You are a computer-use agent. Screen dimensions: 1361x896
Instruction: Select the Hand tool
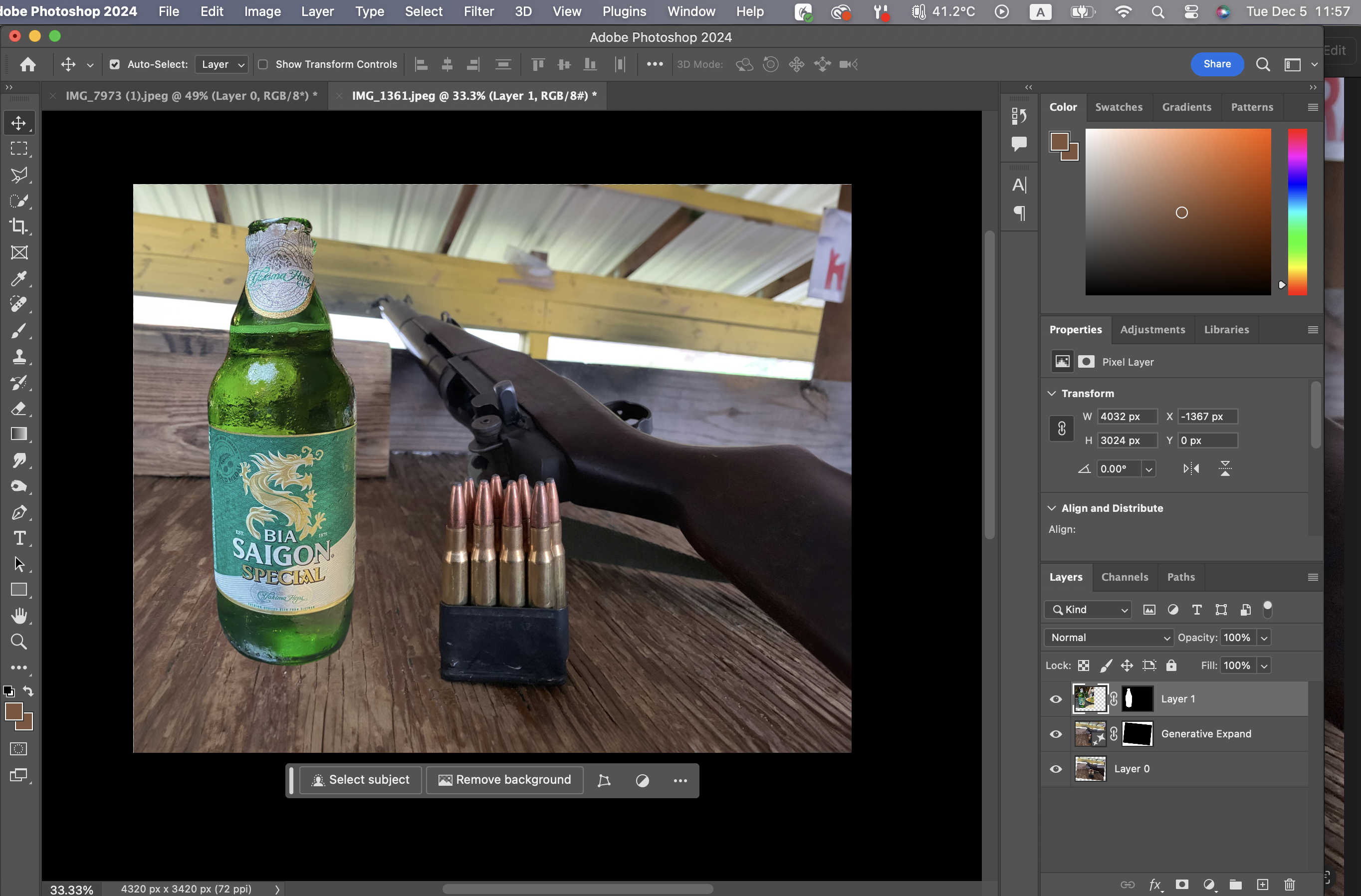pyautogui.click(x=19, y=615)
